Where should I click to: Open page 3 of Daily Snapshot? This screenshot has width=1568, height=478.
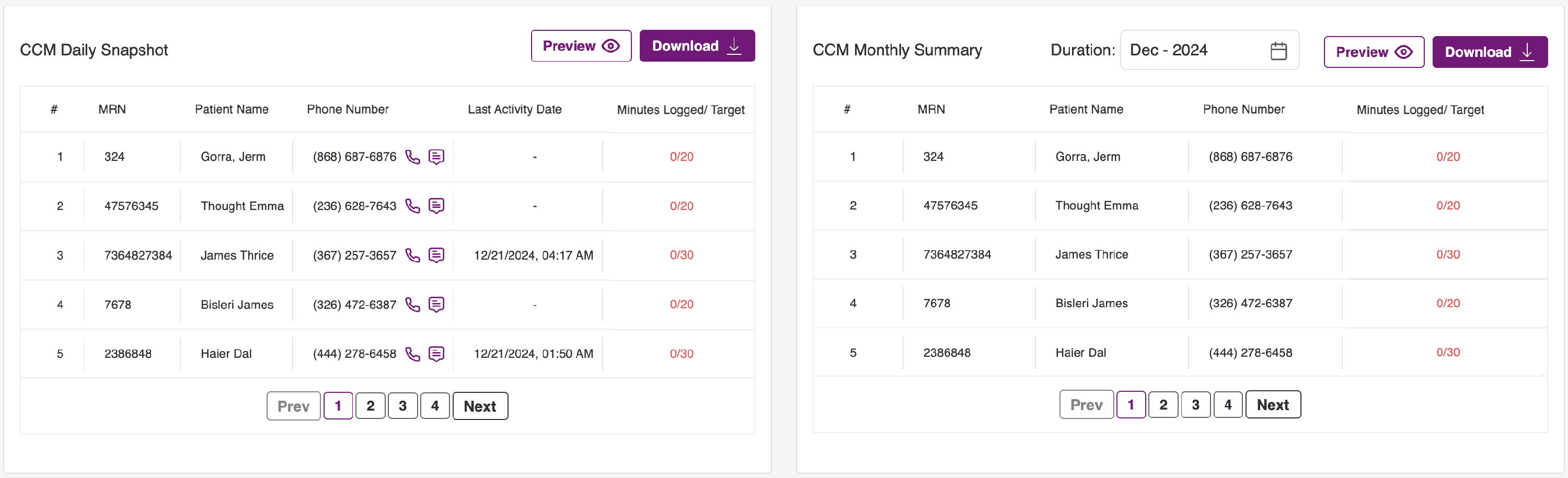point(402,405)
